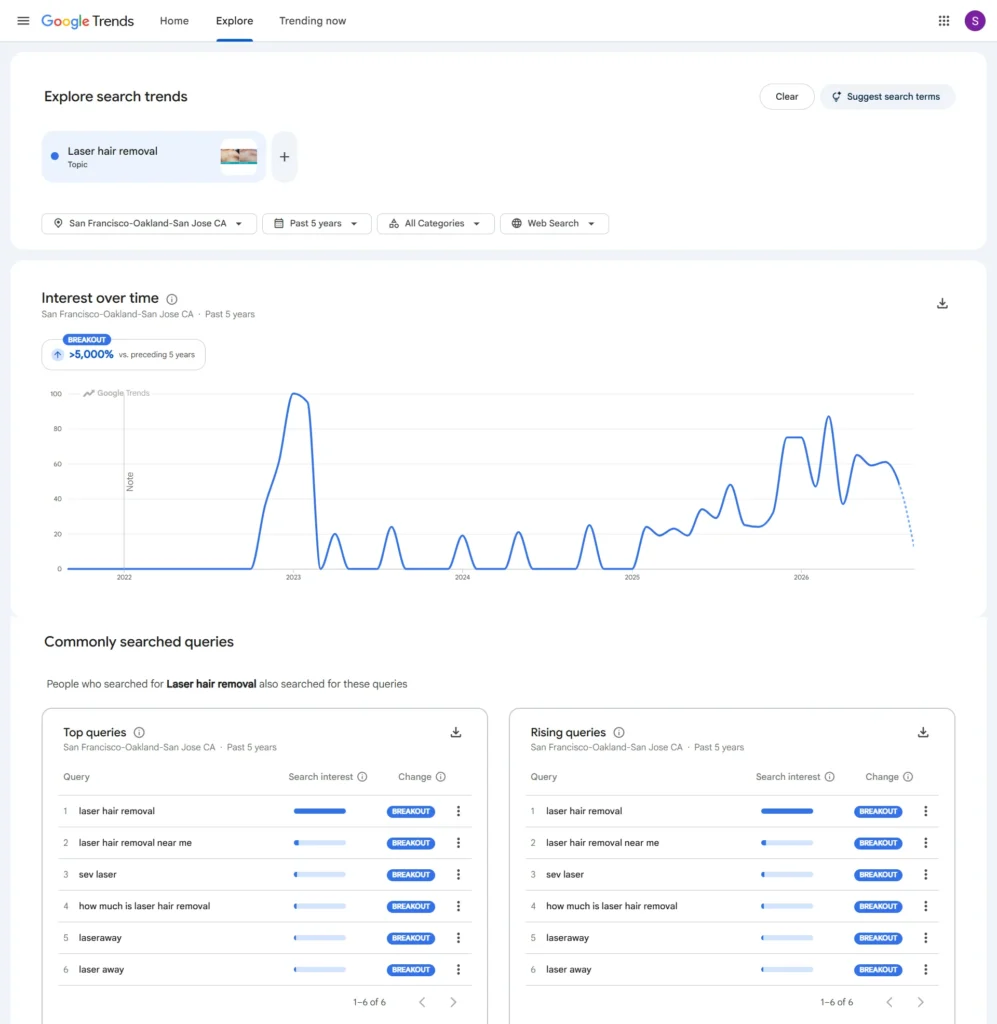Click the 2023 peak on the chart line
The image size is (997, 1024).
point(294,394)
